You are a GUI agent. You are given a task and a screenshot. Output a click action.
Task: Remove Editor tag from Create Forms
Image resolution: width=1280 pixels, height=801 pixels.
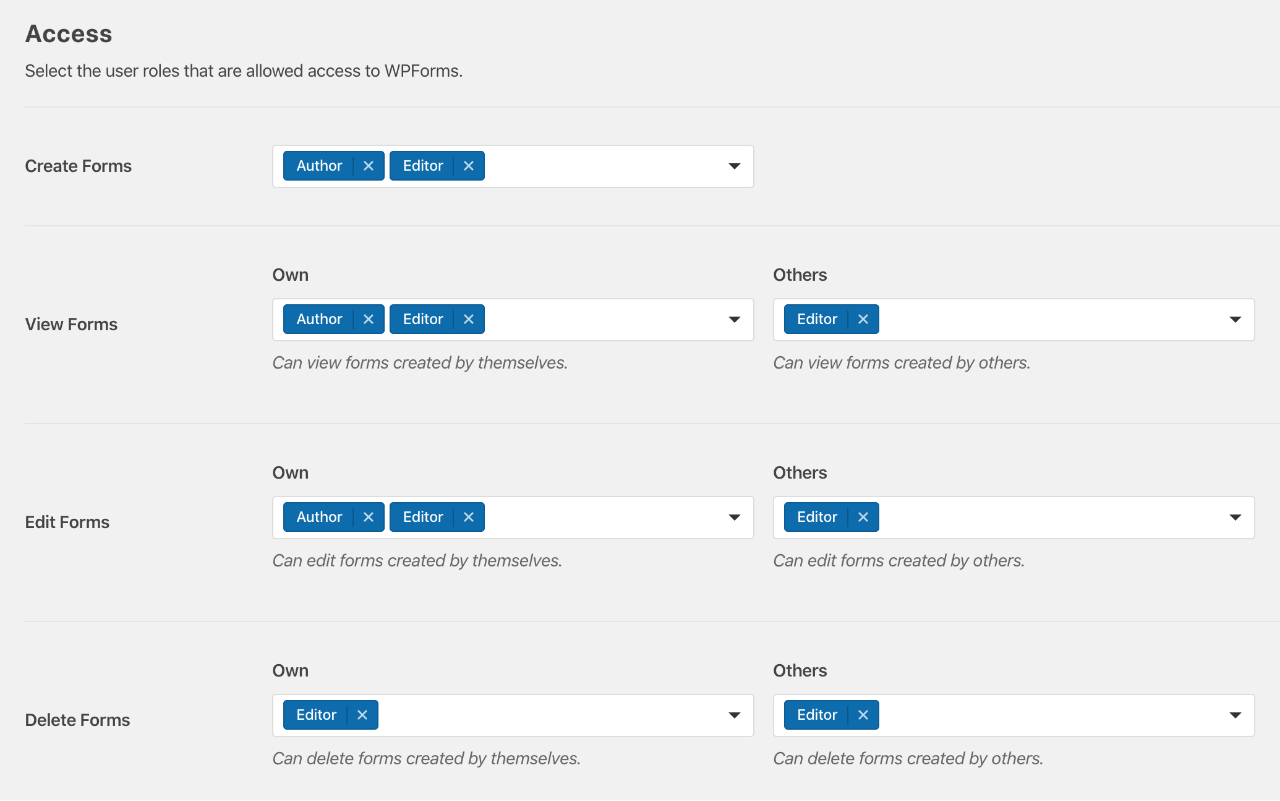coord(468,166)
